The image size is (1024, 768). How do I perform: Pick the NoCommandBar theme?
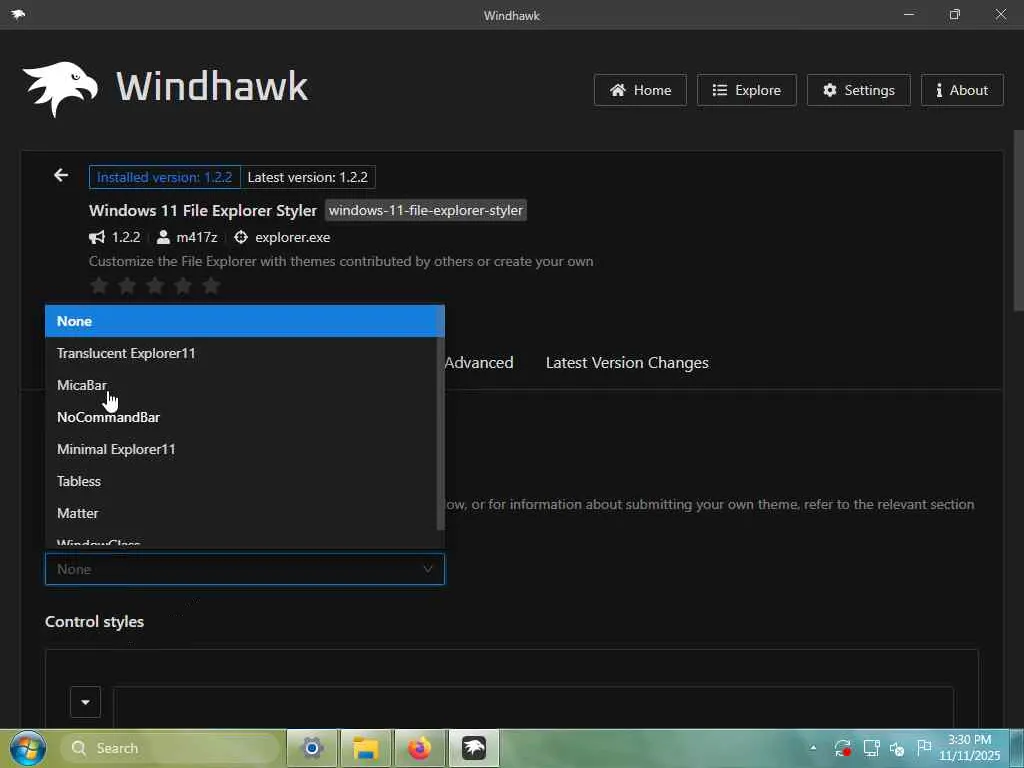pyautogui.click(x=240, y=417)
